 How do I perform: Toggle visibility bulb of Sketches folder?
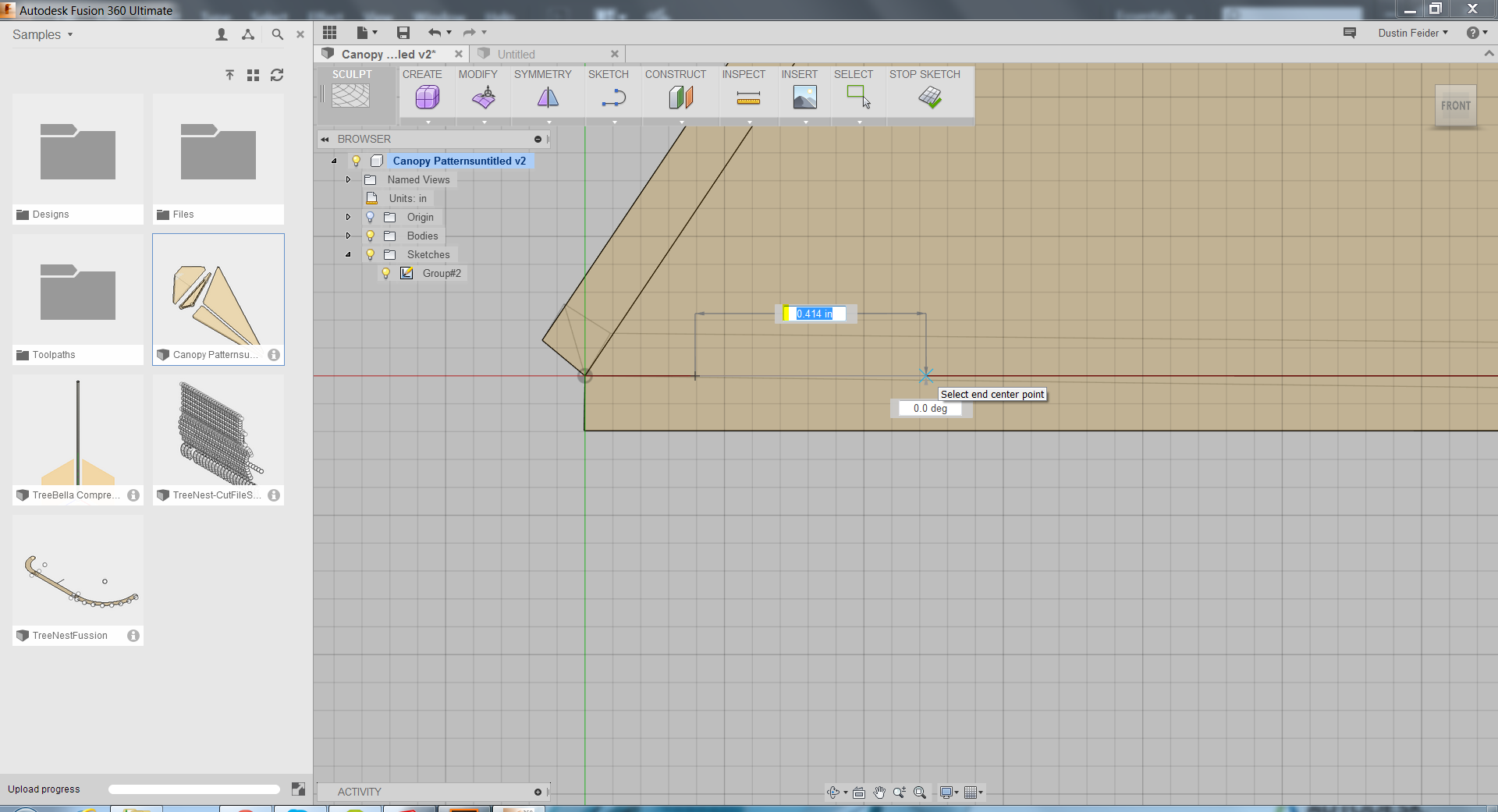pyautogui.click(x=371, y=254)
